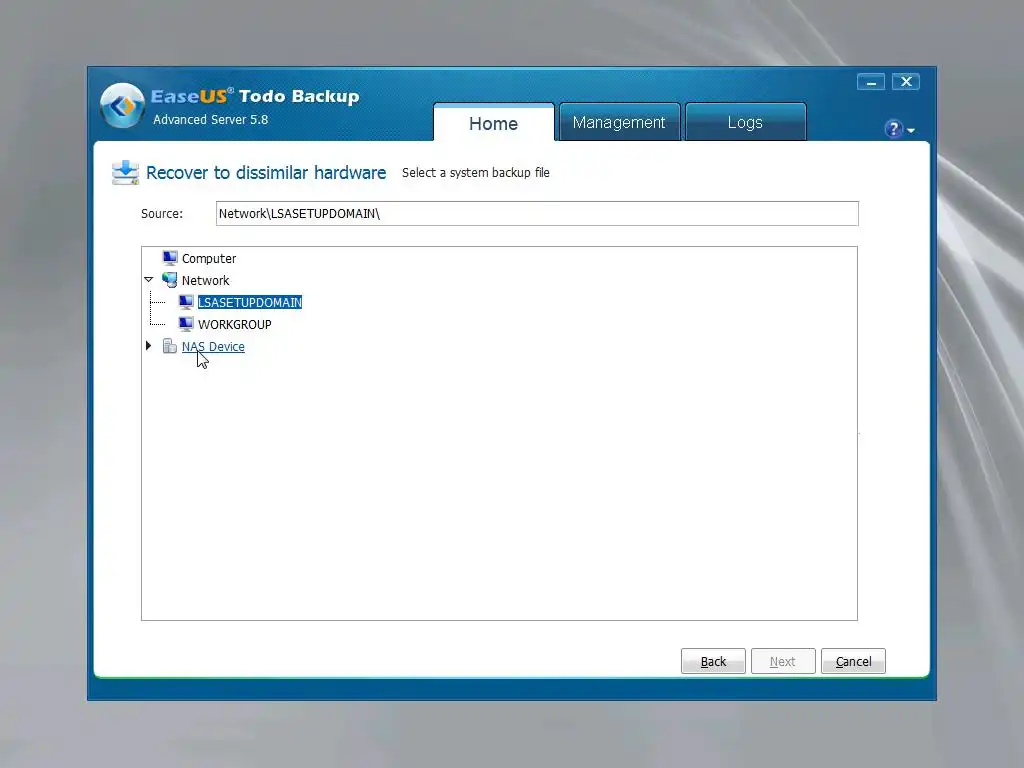Select the NAS Device entry
The height and width of the screenshot is (768, 1024).
tap(213, 347)
